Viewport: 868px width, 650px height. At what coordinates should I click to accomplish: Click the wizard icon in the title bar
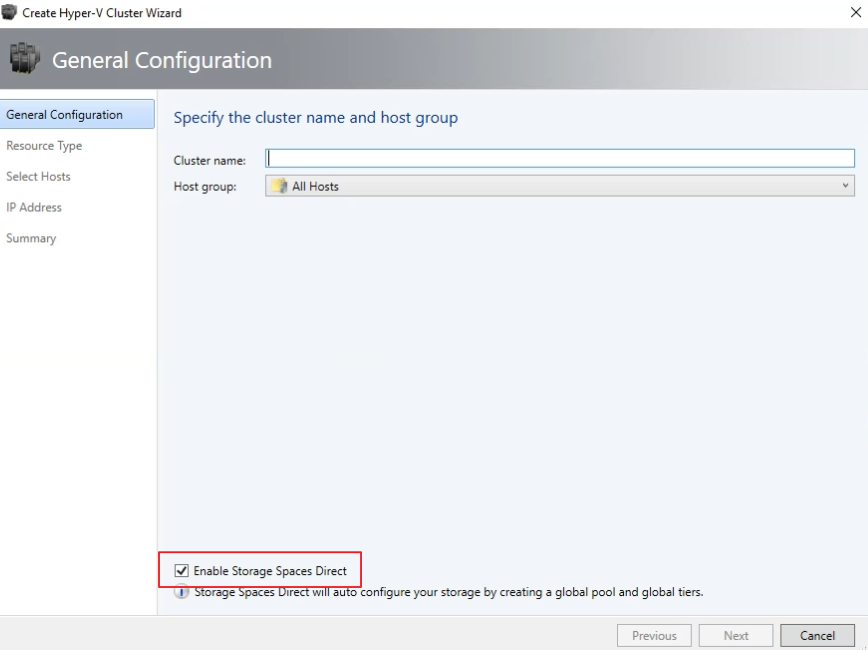coord(12,13)
